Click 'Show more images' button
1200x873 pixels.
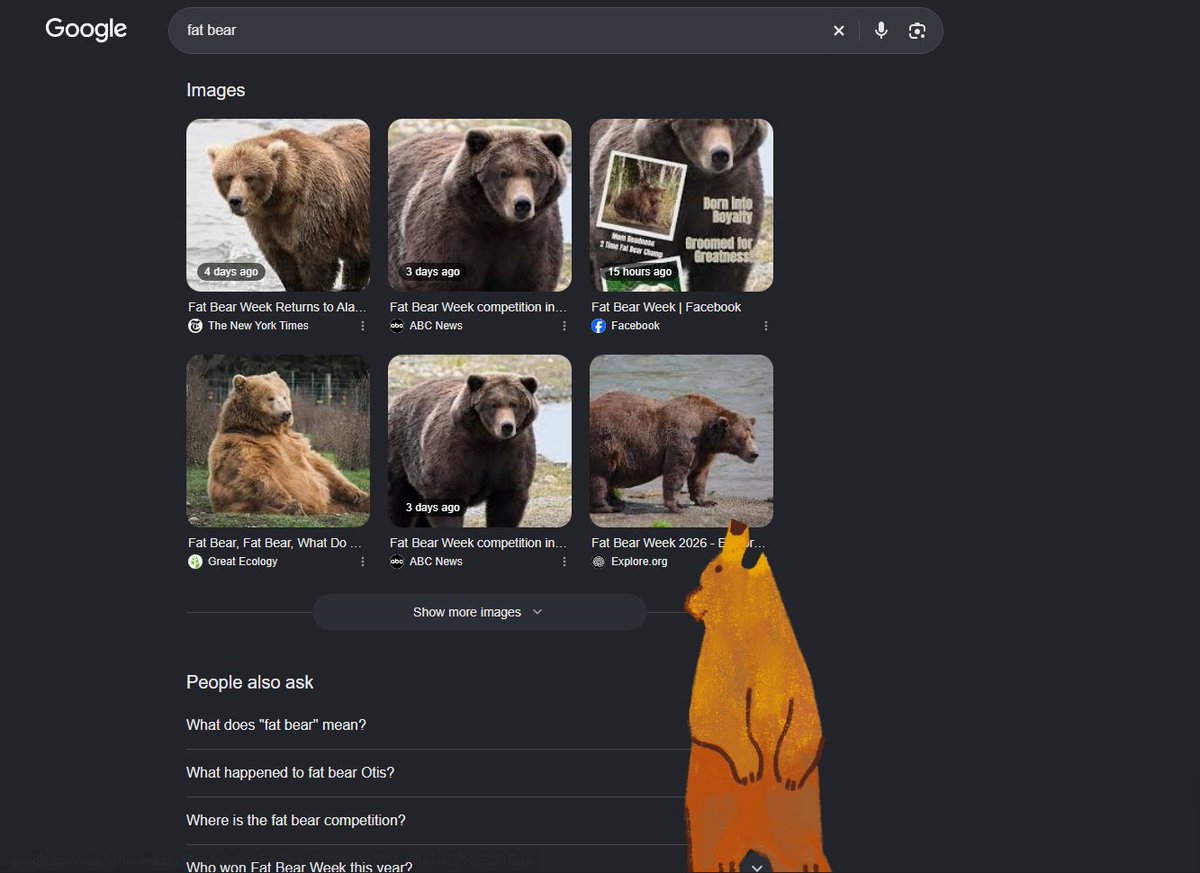click(x=479, y=612)
